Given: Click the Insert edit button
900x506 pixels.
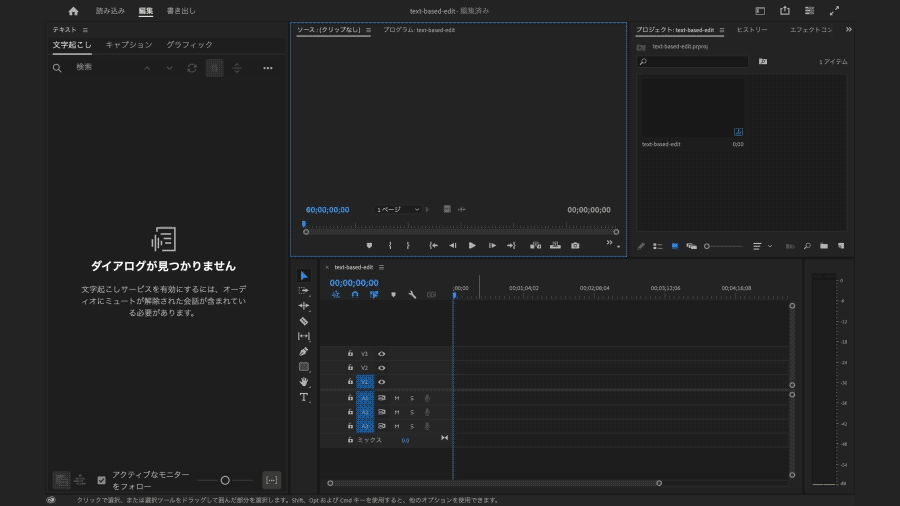Looking at the screenshot, I should 536,246.
